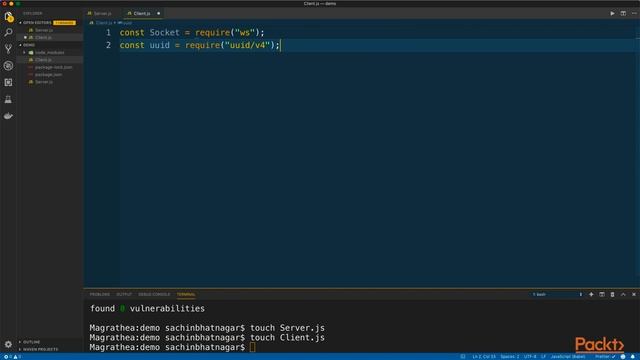Click the run play icon in editor title
This screenshot has width=640, height=360.
(x=612, y=13)
